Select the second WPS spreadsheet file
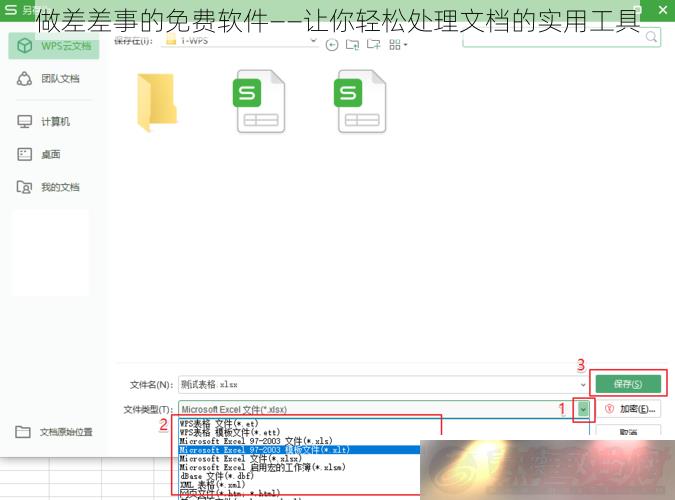Screen dimensions: 675x500 360,102
